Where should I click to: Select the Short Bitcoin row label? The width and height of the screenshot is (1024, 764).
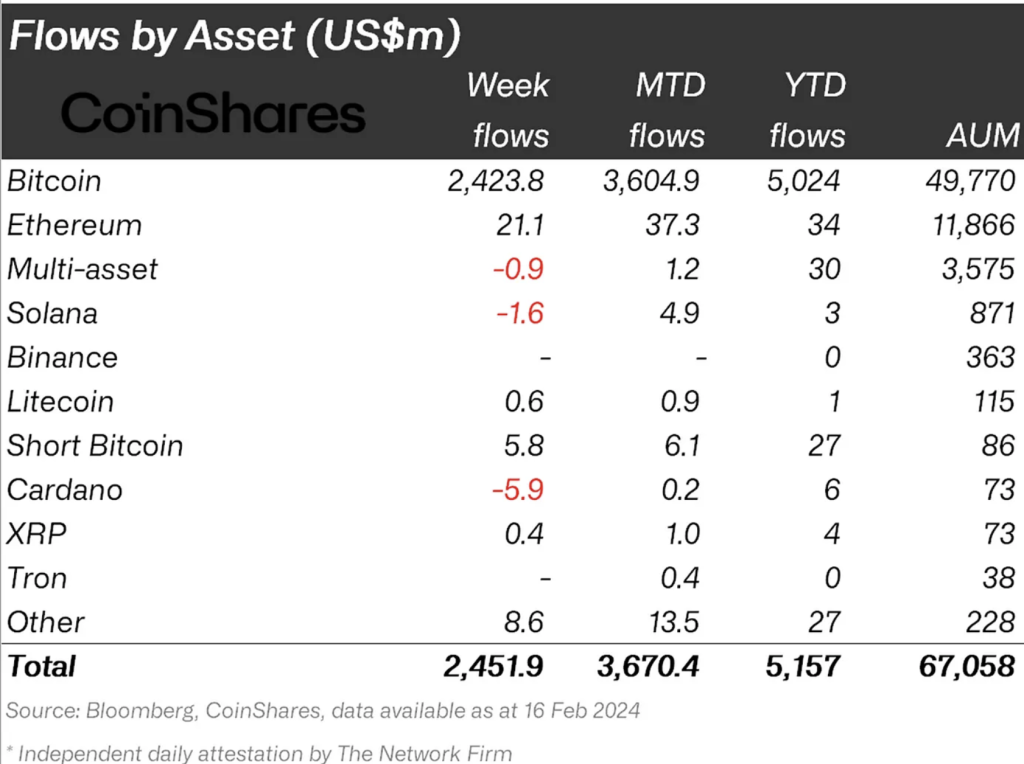[95, 445]
